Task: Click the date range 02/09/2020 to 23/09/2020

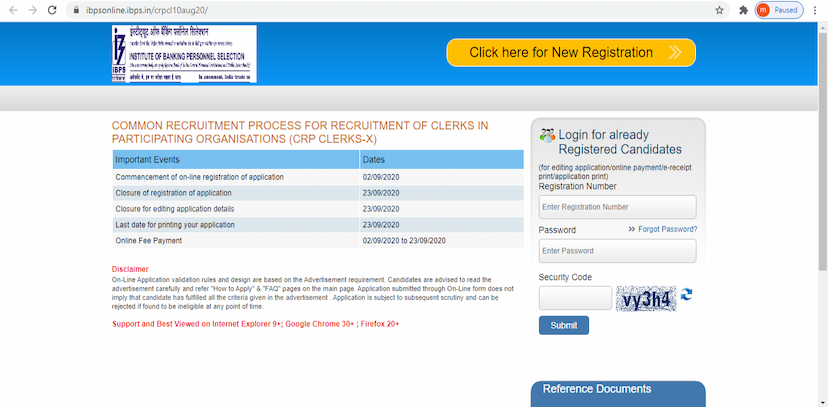Action: tap(404, 241)
